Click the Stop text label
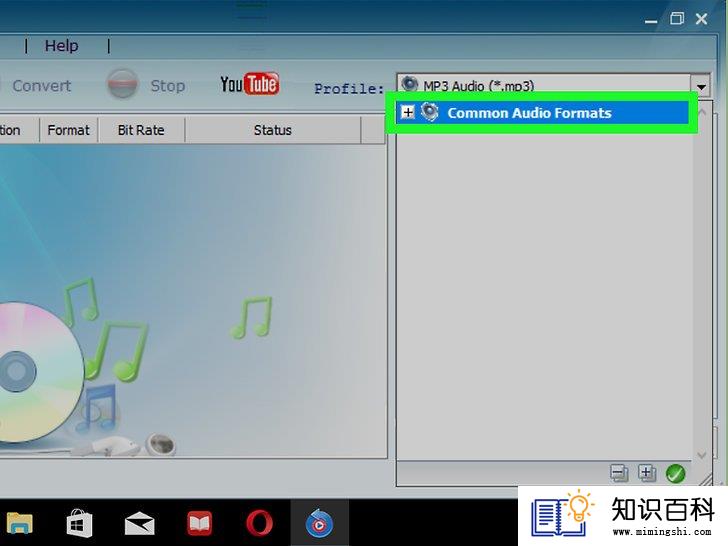728x546 pixels. (168, 86)
